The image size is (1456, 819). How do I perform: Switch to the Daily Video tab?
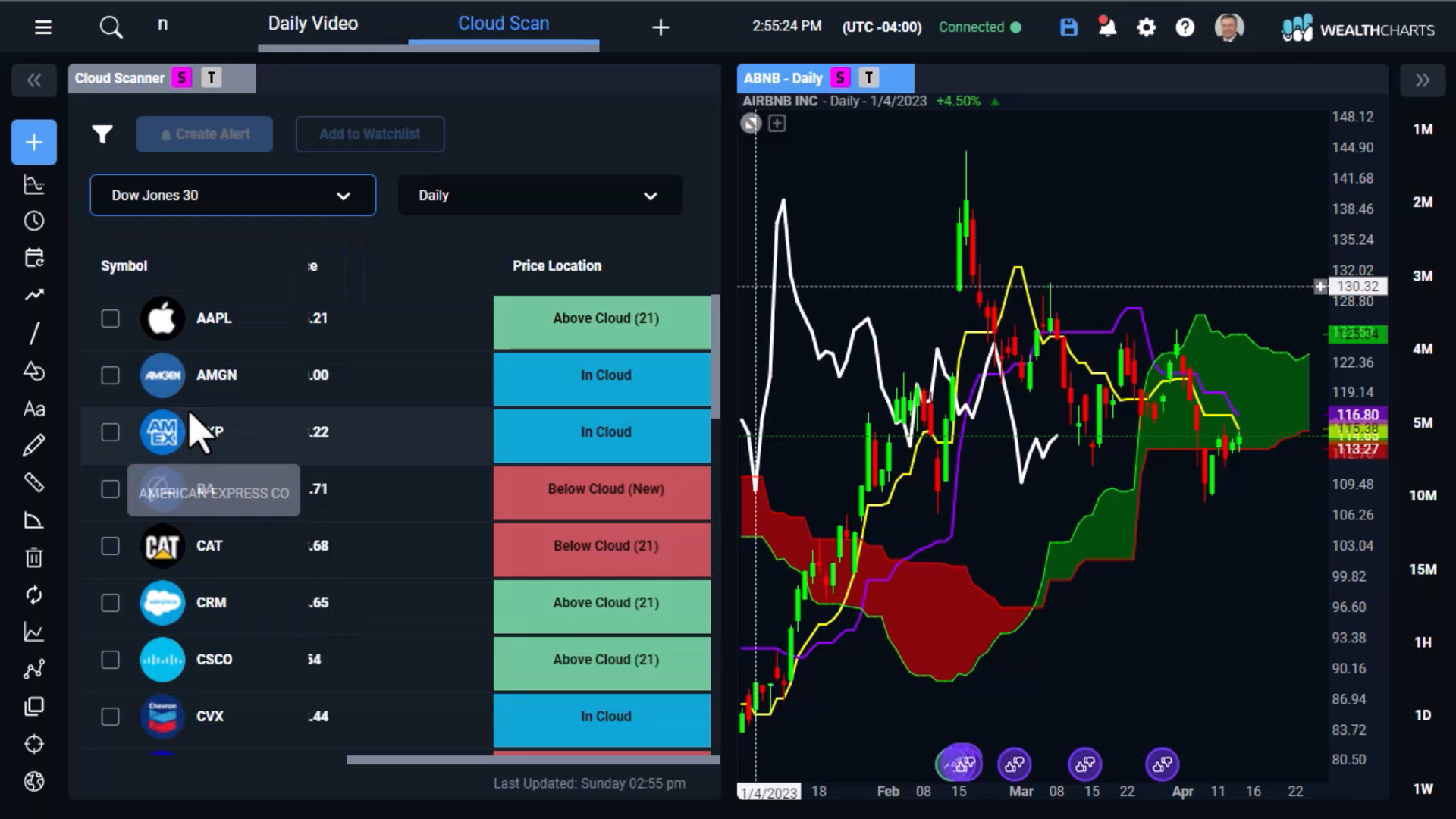[x=313, y=24]
